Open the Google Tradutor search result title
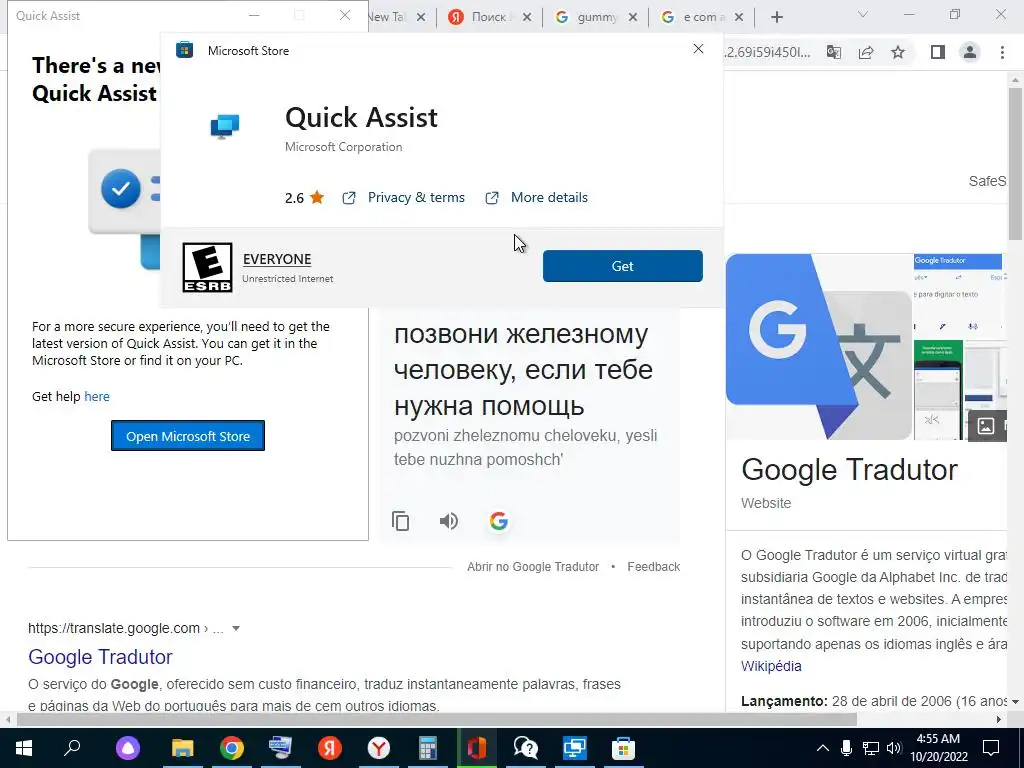Screen dimensions: 1024x768 100,656
